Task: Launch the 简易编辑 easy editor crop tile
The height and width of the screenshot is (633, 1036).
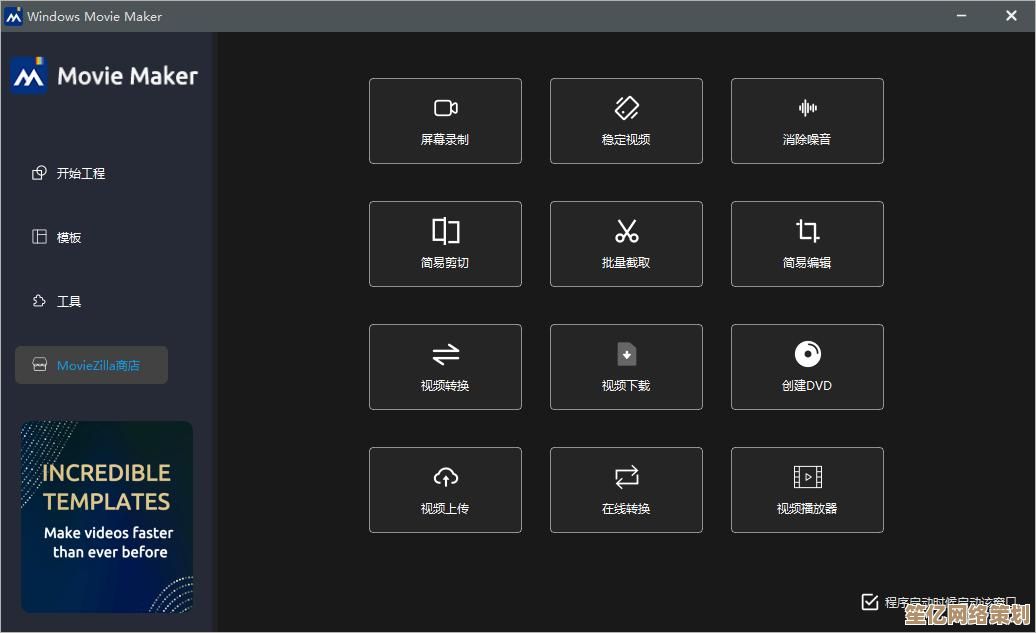Action: tap(807, 244)
